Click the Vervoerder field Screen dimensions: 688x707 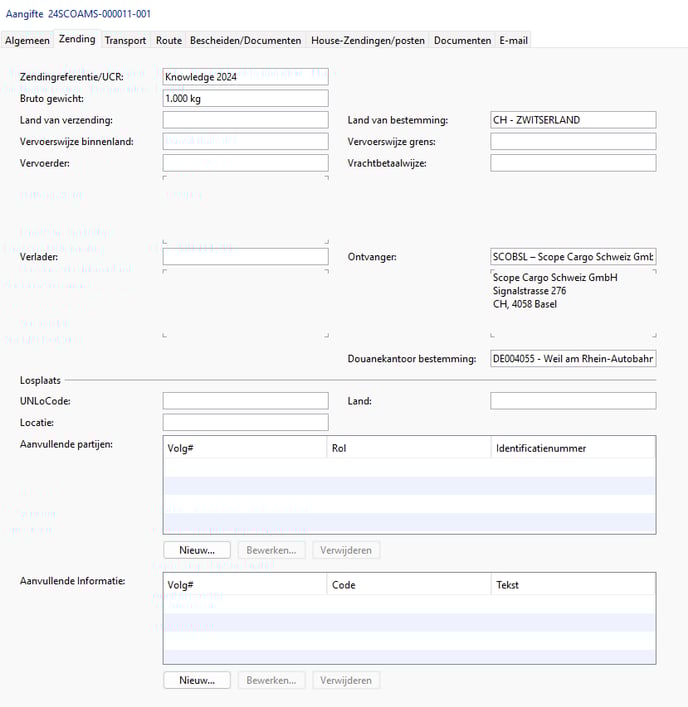coord(245,163)
